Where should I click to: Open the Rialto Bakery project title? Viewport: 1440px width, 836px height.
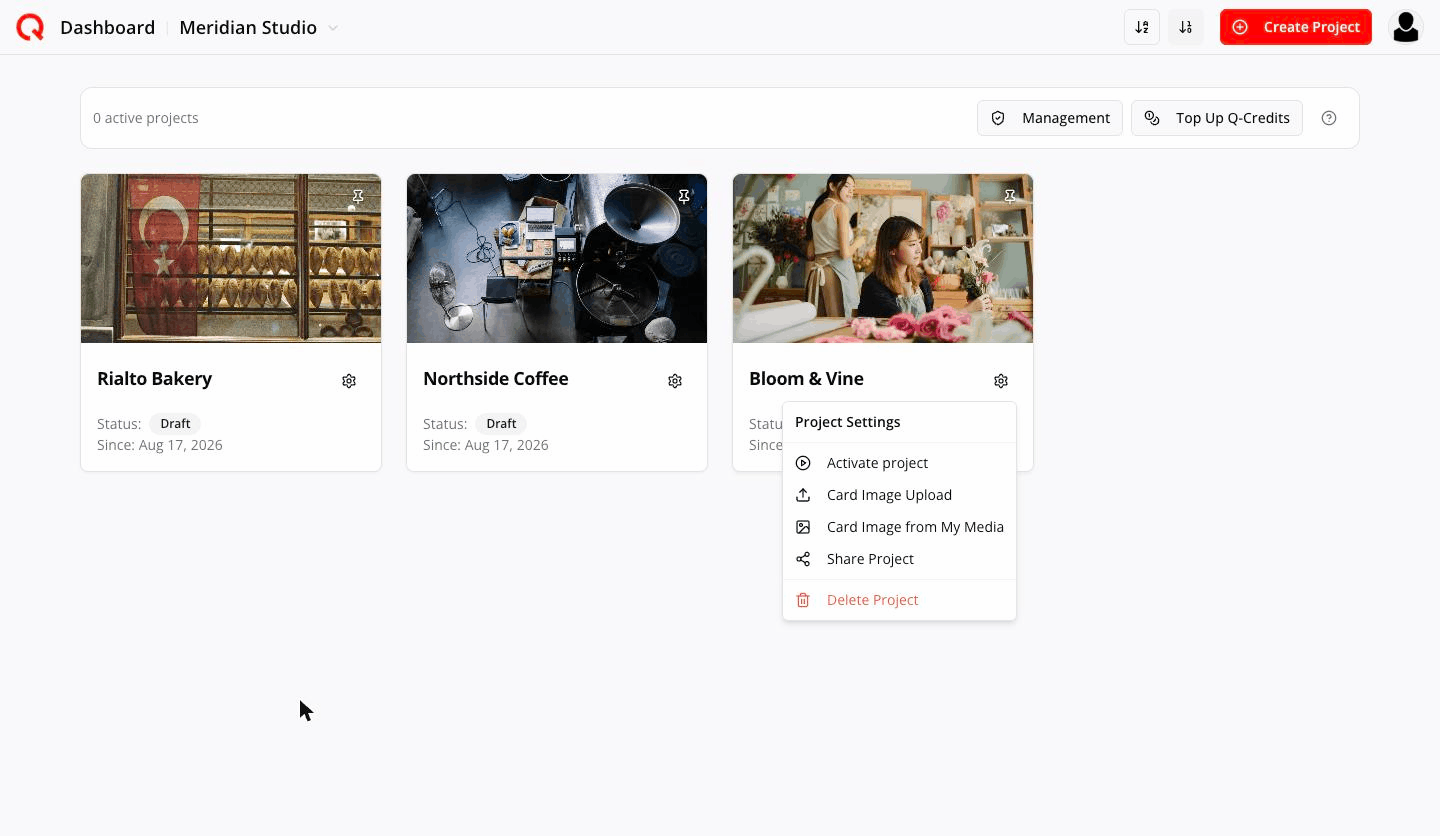coord(155,379)
